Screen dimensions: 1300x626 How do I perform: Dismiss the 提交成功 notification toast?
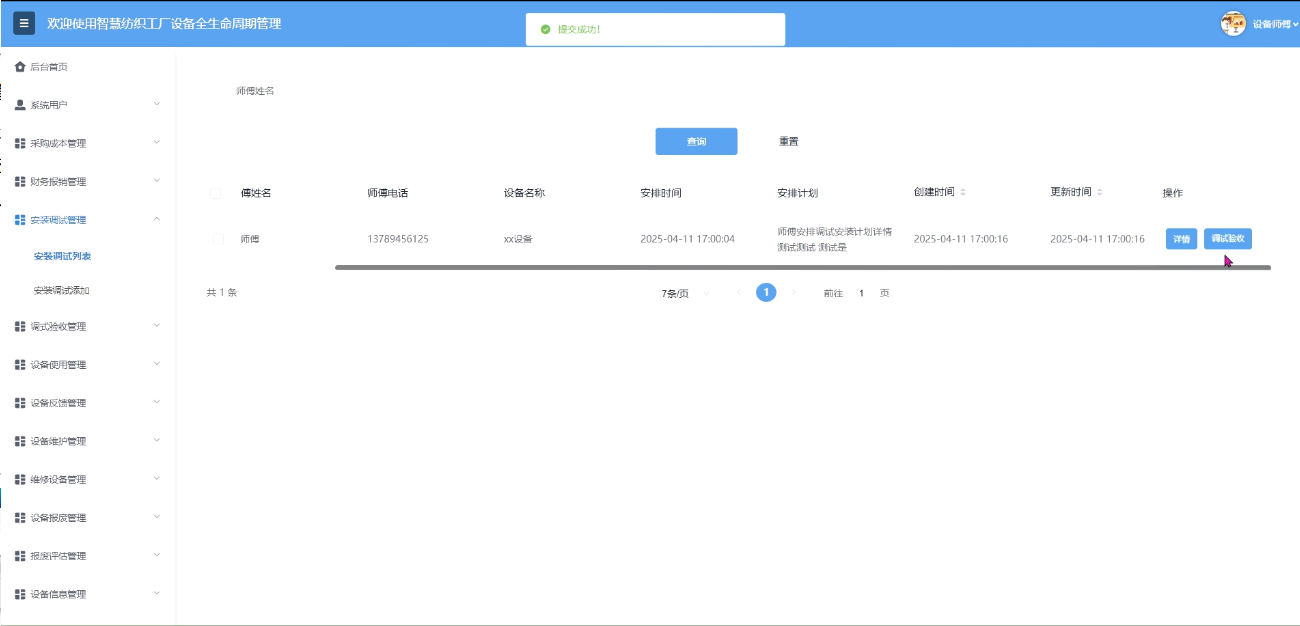[655, 29]
